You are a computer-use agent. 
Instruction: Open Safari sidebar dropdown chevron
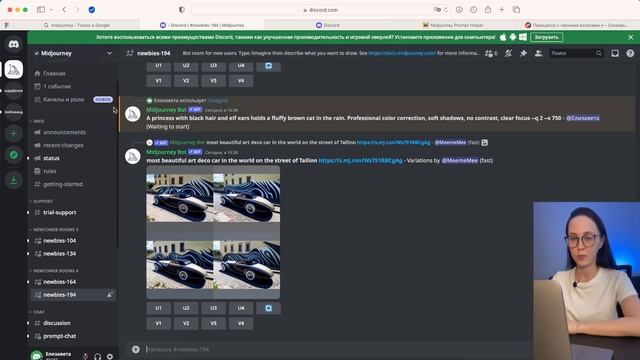click(51, 9)
